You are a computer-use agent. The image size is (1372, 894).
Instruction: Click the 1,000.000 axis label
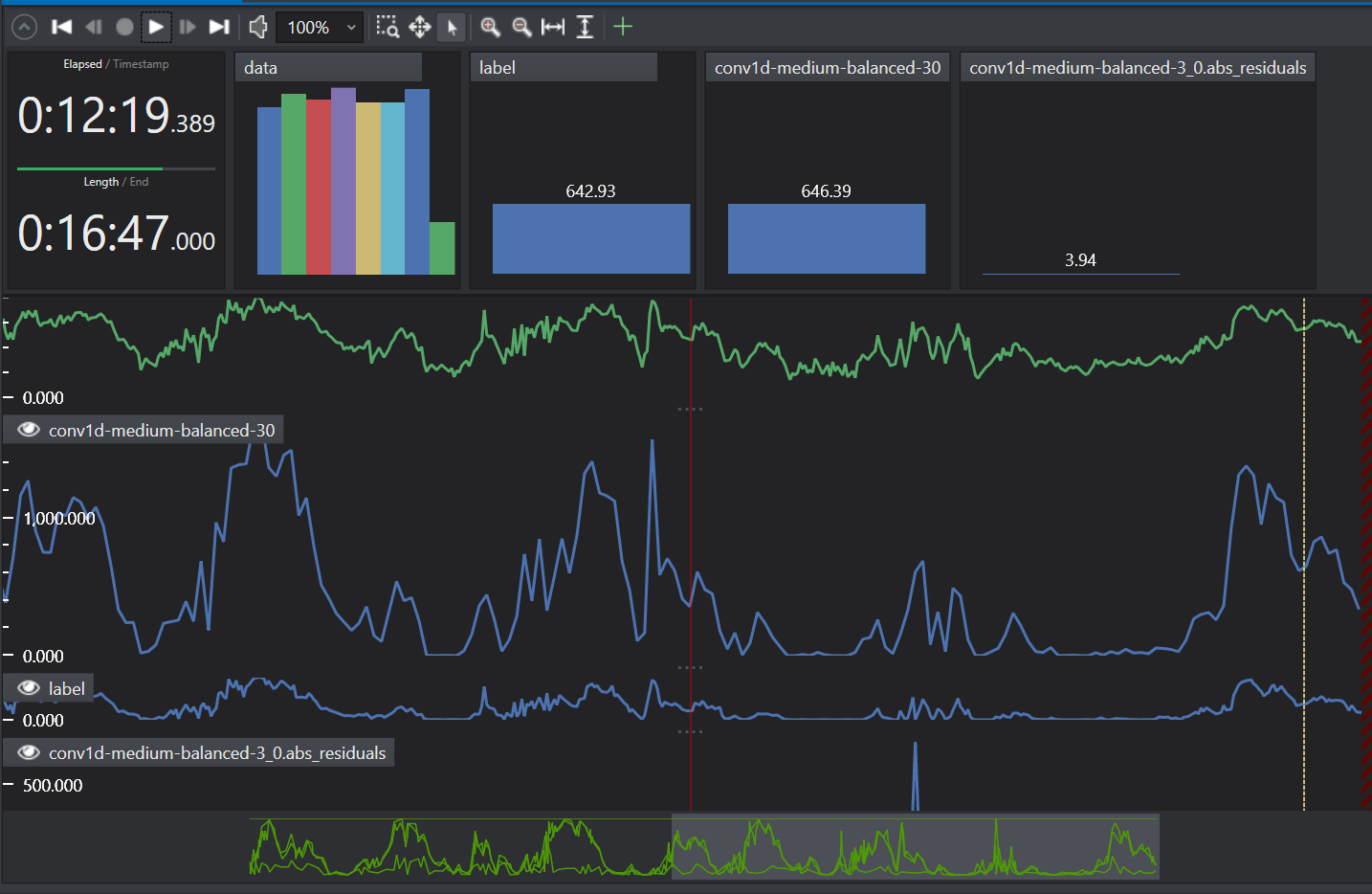tap(59, 519)
